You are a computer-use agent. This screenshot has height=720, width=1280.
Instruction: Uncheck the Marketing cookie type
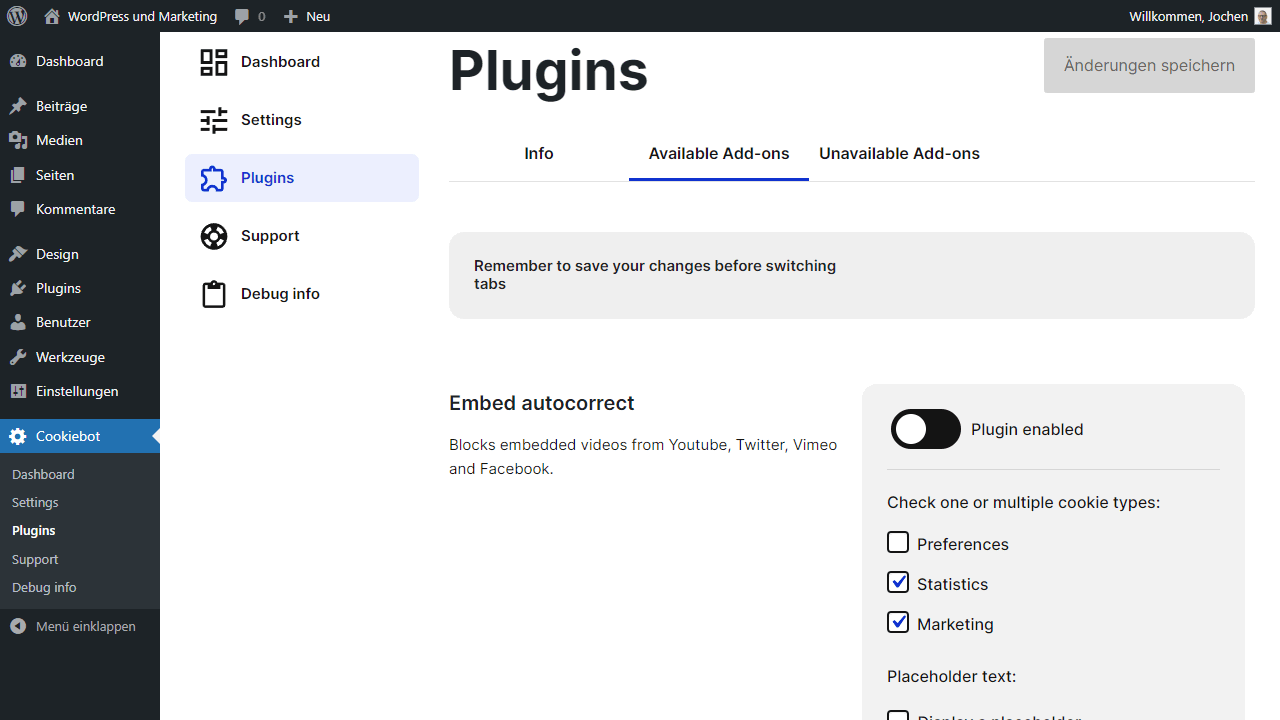(x=898, y=621)
